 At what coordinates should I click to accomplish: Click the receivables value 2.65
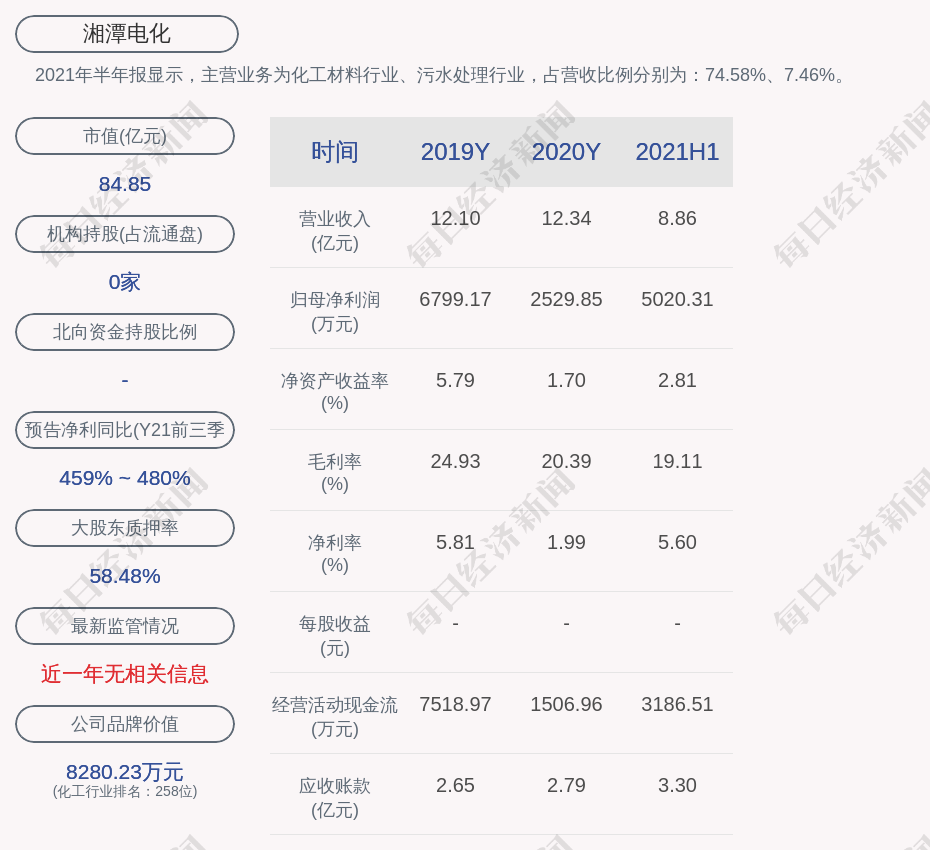point(456,785)
